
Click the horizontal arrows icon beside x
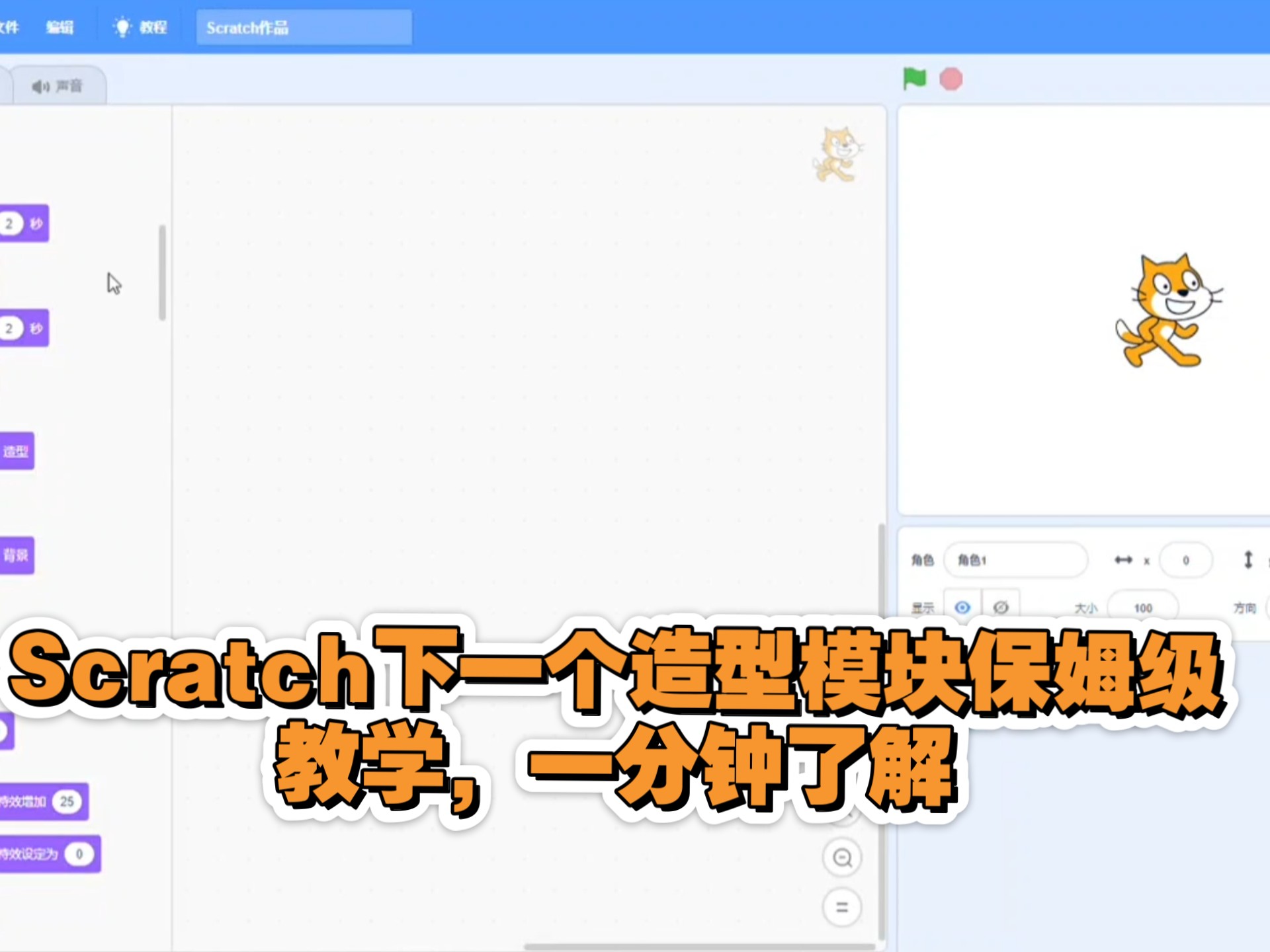[x=1123, y=560]
